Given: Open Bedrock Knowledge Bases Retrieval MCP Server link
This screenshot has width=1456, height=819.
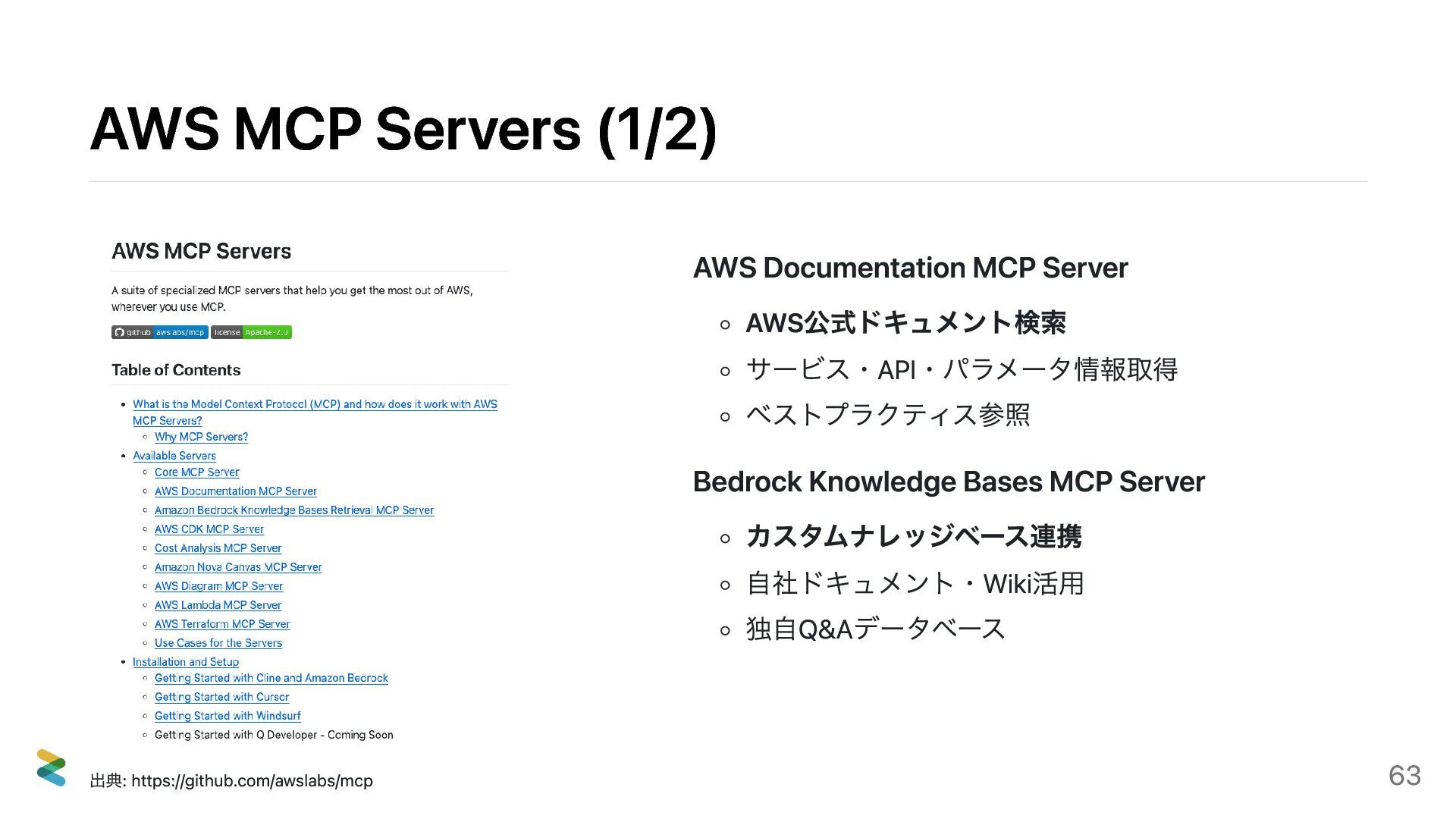Looking at the screenshot, I should click(293, 510).
